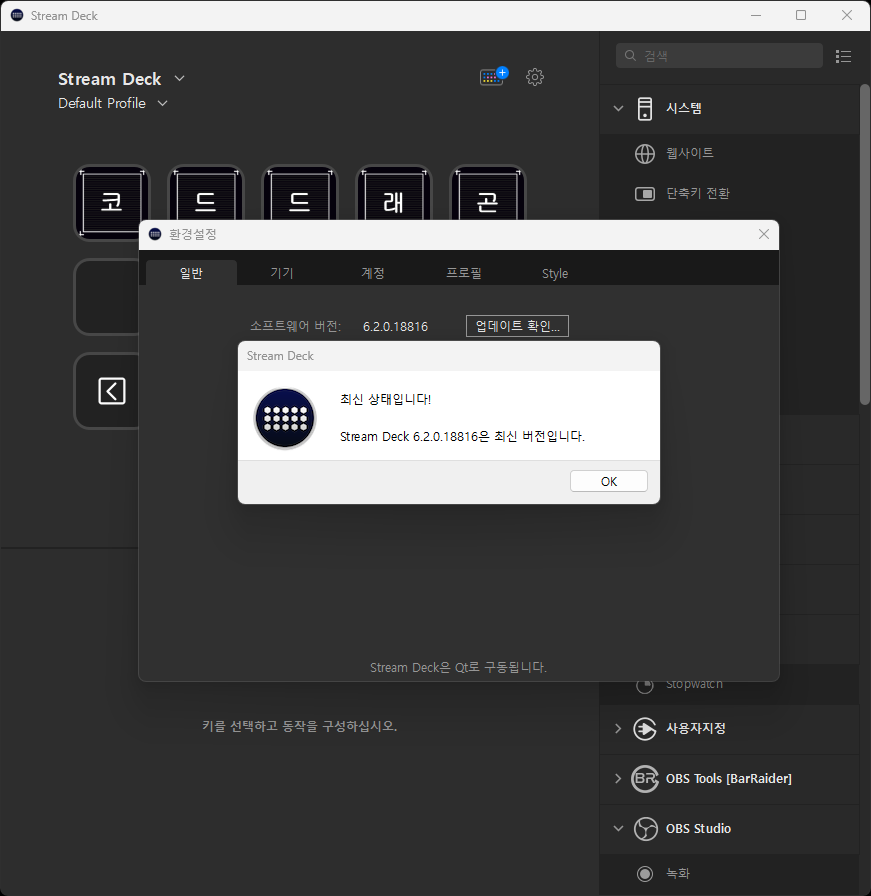This screenshot has width=871, height=896.
Task: Maximize the Stream Deck main window
Action: coord(801,15)
